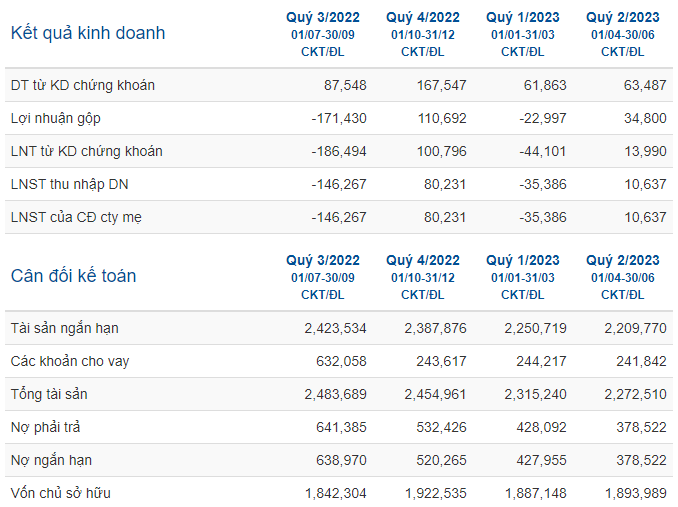
Task: Click the 'Kết quả kinh doanh' section heading
Action: [88, 33]
